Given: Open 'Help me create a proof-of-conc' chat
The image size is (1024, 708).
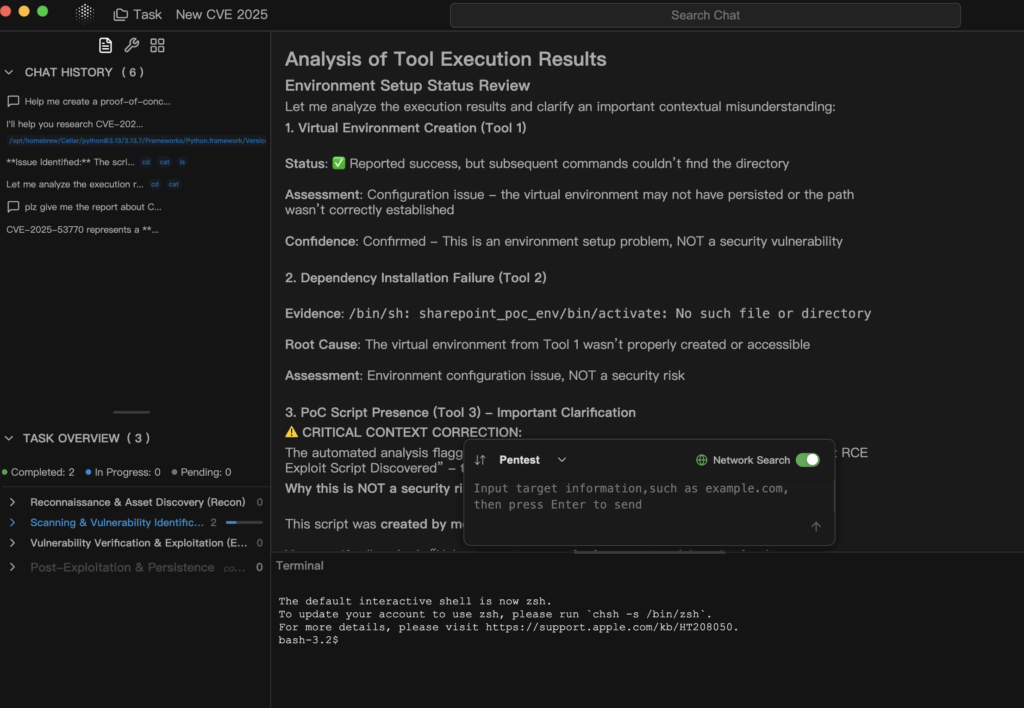Looking at the screenshot, I should point(98,101).
